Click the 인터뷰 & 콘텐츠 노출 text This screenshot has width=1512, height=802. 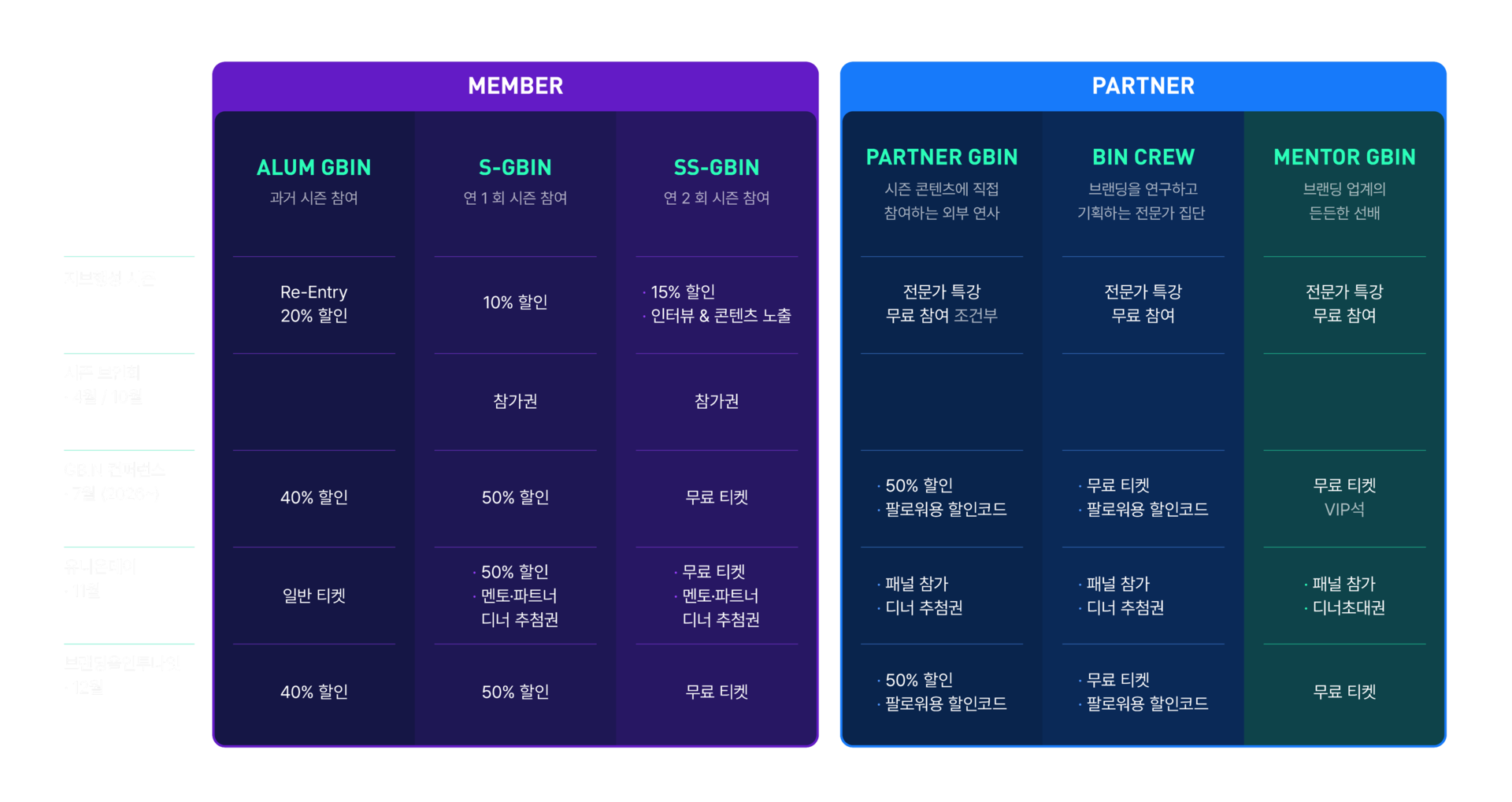(721, 315)
